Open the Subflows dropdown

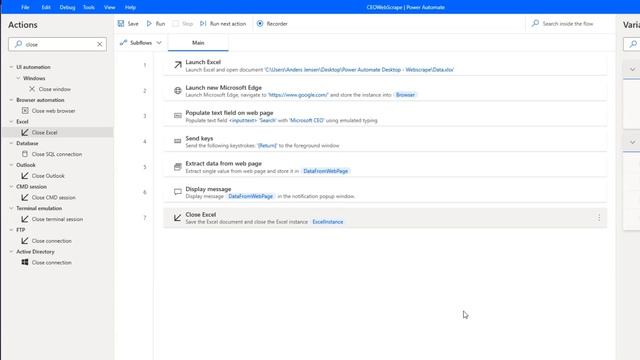141,42
